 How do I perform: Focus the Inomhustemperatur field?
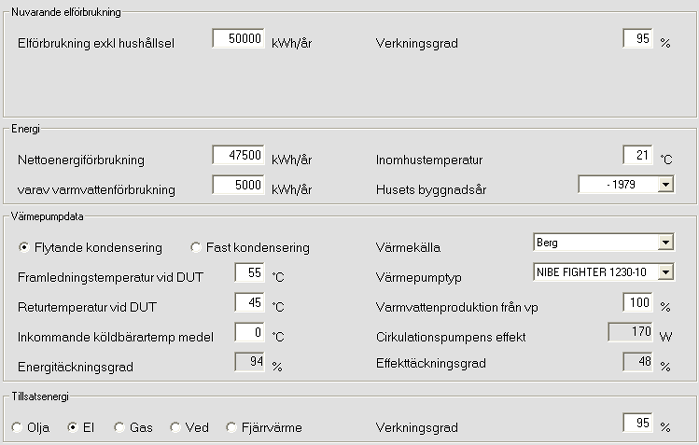click(x=637, y=155)
